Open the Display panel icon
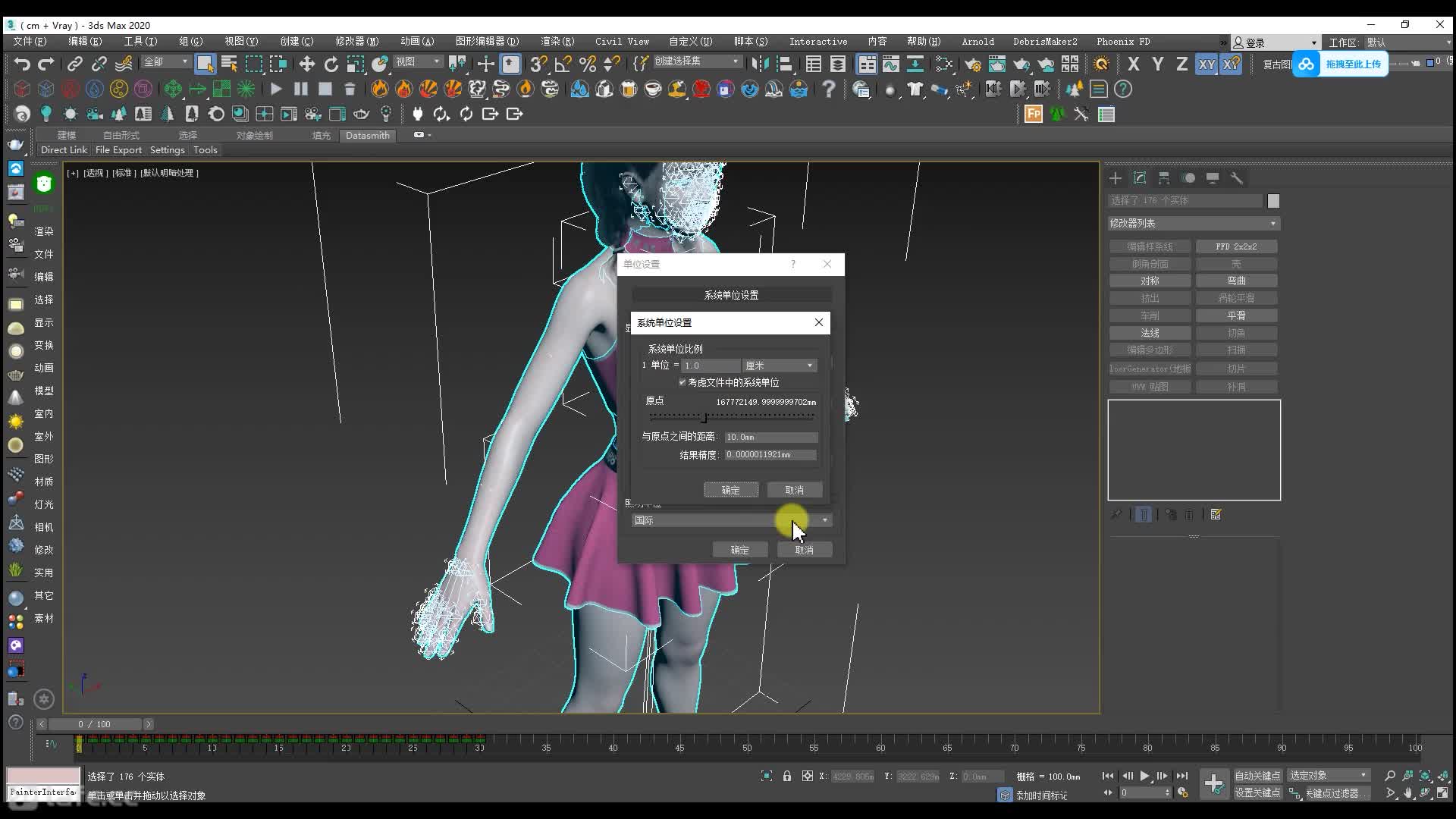1456x819 pixels. (x=1213, y=178)
